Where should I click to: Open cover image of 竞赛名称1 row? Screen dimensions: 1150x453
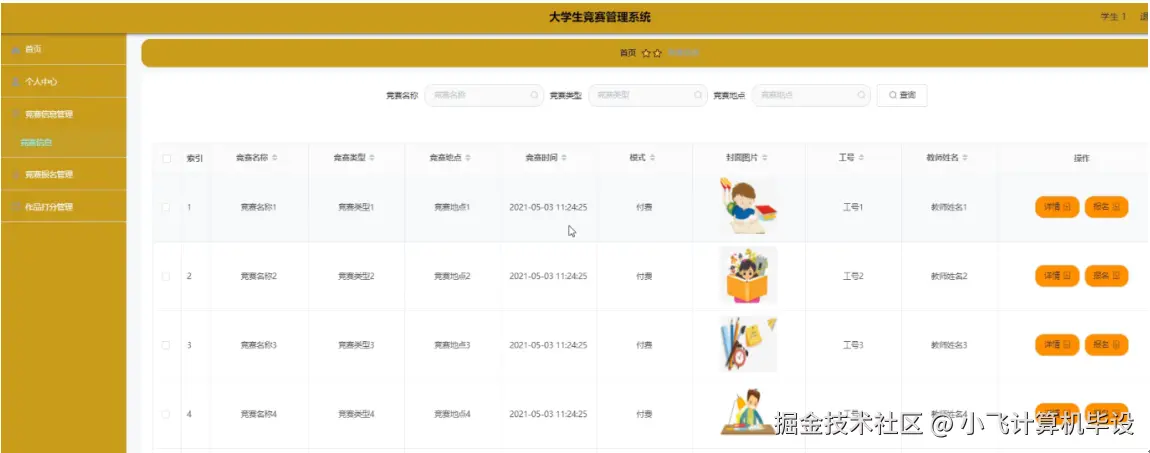tap(748, 206)
